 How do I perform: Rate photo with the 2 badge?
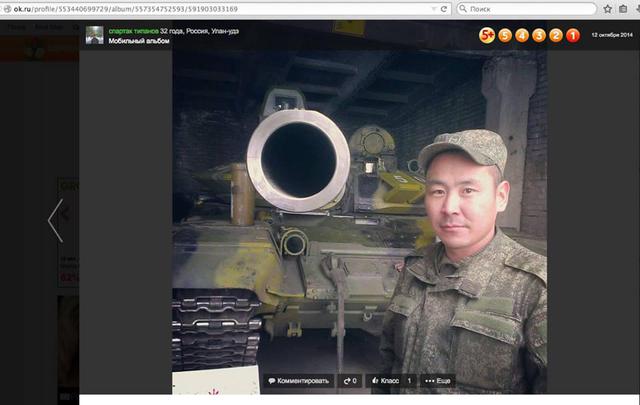click(556, 36)
